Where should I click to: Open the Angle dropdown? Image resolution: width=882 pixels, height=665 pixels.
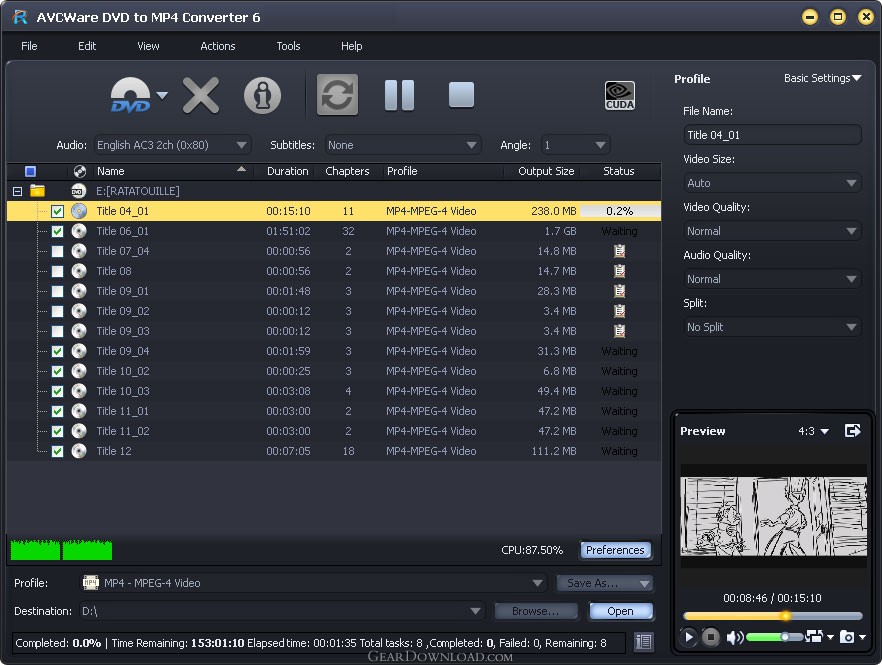click(575, 145)
